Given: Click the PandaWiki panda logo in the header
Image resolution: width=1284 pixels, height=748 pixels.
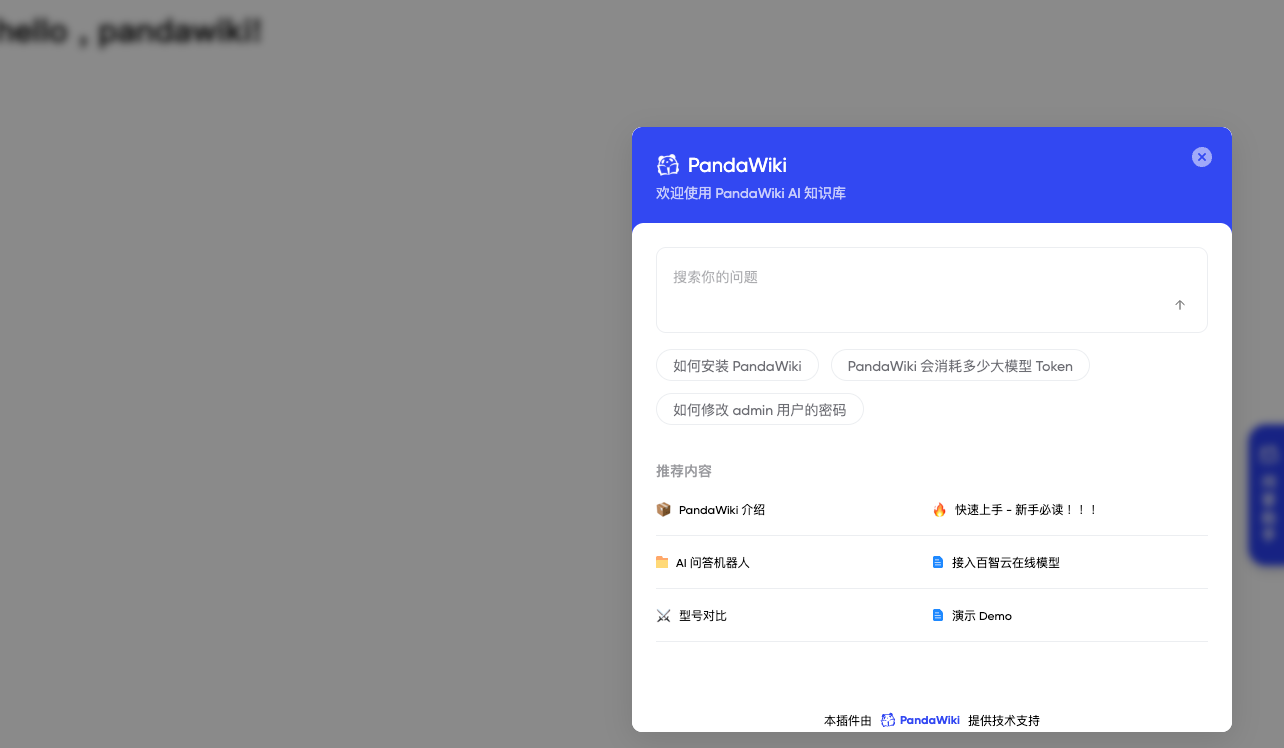Looking at the screenshot, I should coord(668,164).
